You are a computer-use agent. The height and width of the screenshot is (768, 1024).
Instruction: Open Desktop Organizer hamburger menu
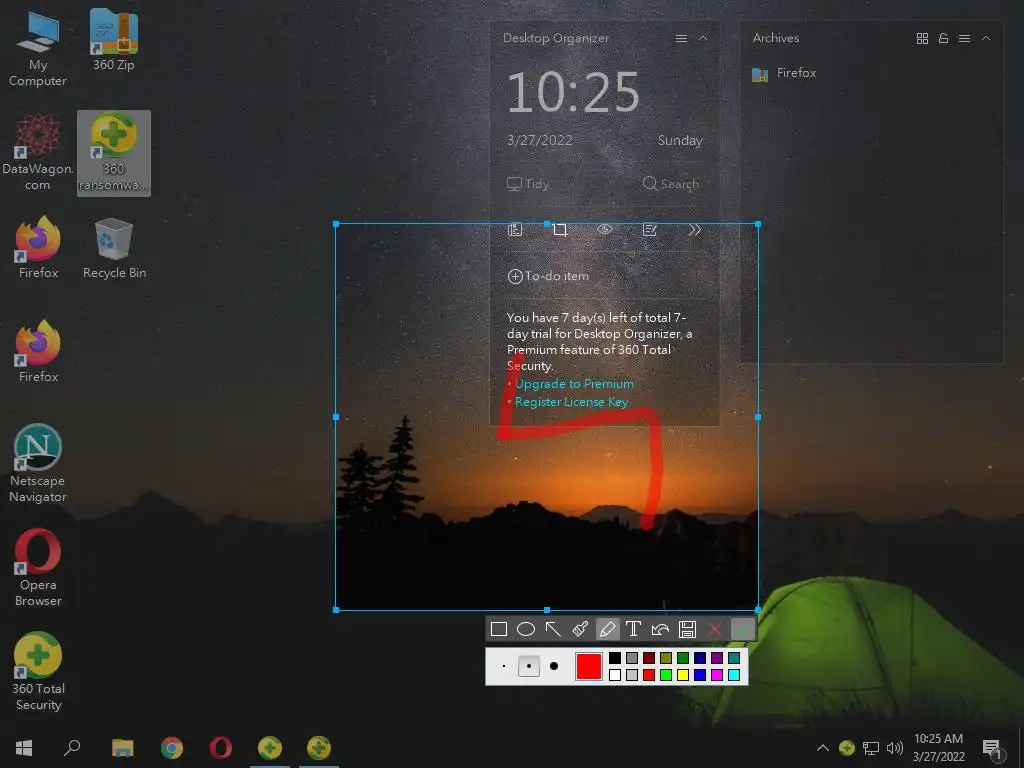click(681, 39)
